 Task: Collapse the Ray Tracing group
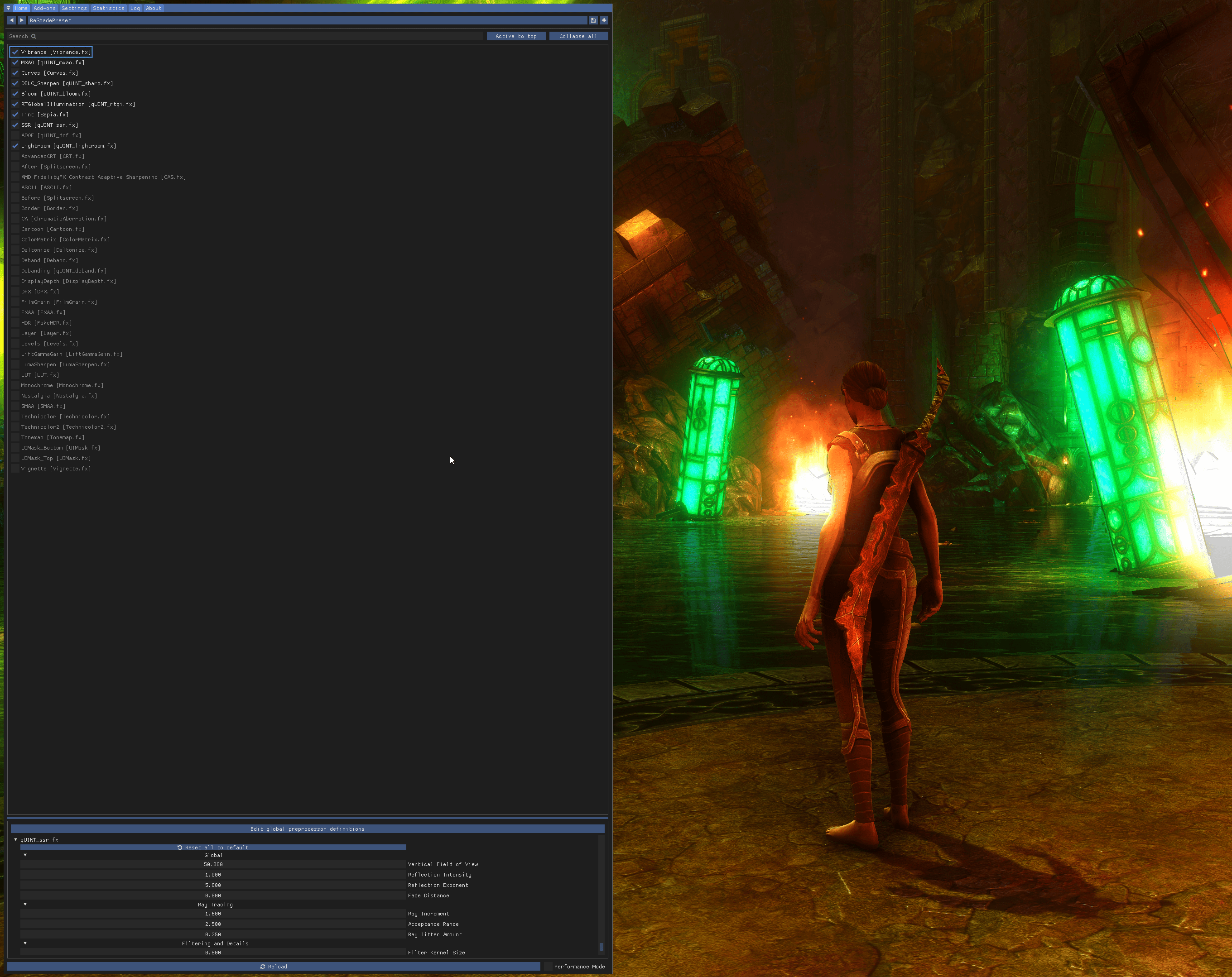pyautogui.click(x=24, y=905)
